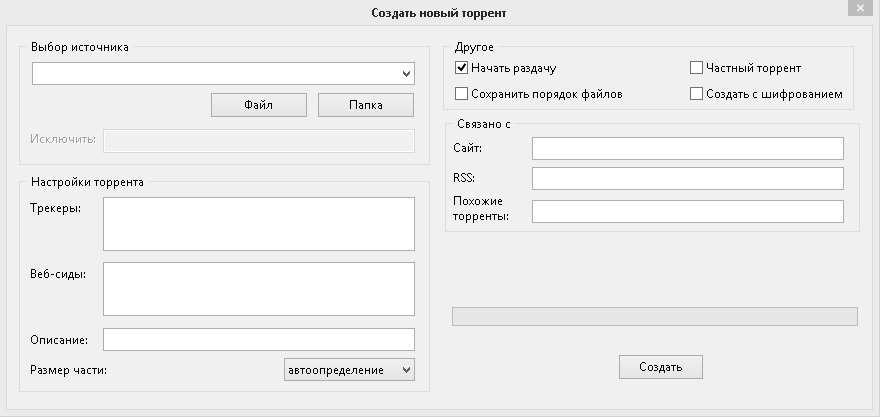
Task: Click the Создать button
Action: [x=661, y=367]
